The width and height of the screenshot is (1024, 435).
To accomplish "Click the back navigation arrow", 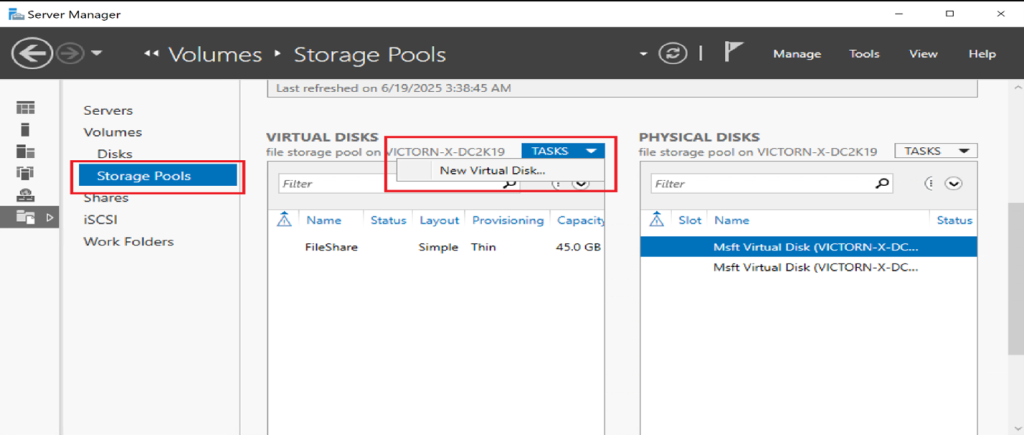I will (32, 54).
